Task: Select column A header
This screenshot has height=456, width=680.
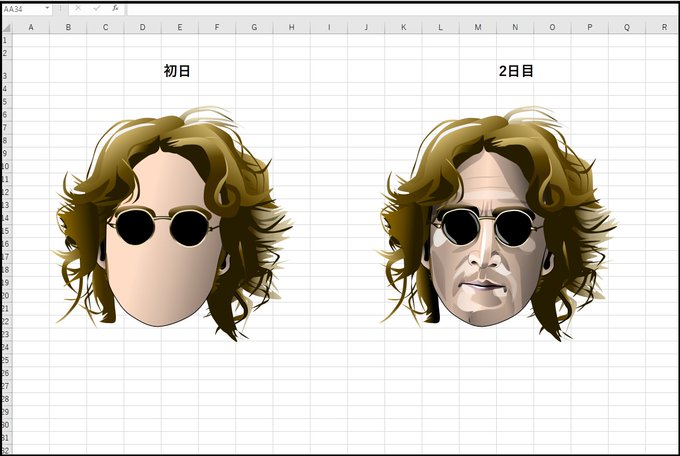Action: tap(31, 27)
